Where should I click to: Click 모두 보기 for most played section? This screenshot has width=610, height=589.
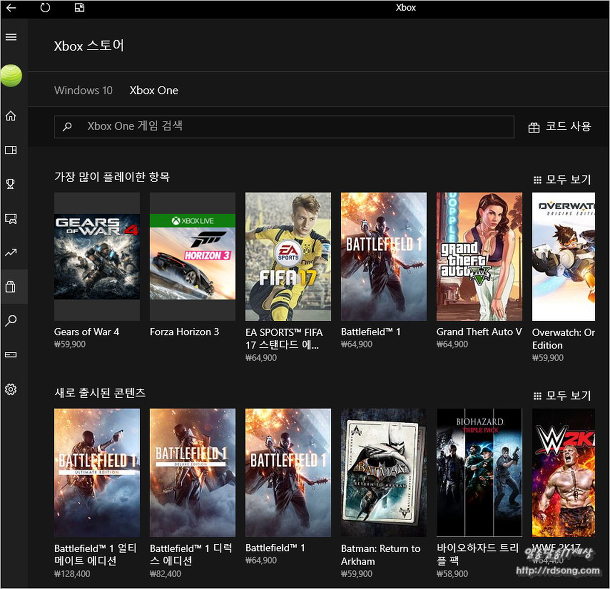click(562, 180)
